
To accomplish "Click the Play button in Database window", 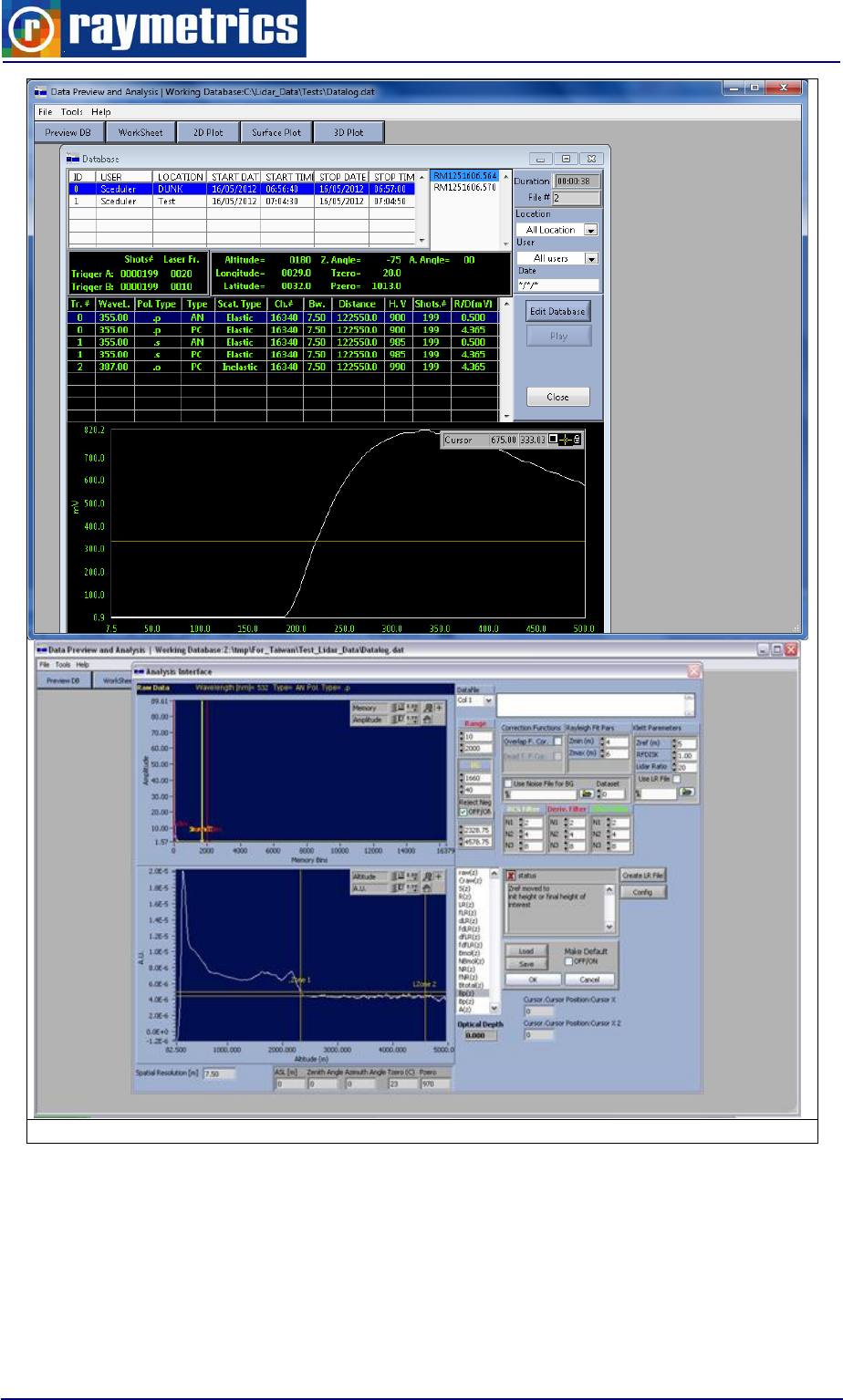I will (558, 336).
